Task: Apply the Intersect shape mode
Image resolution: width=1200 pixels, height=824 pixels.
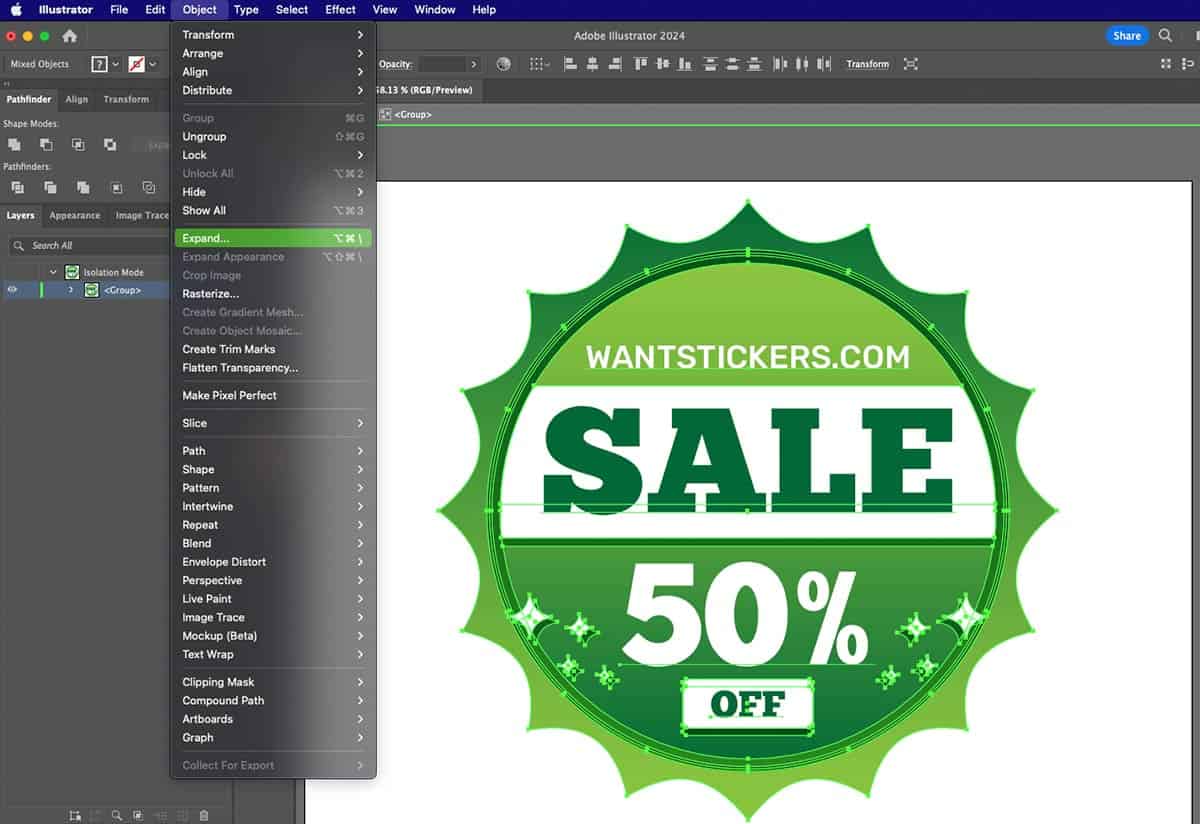Action: [78, 145]
